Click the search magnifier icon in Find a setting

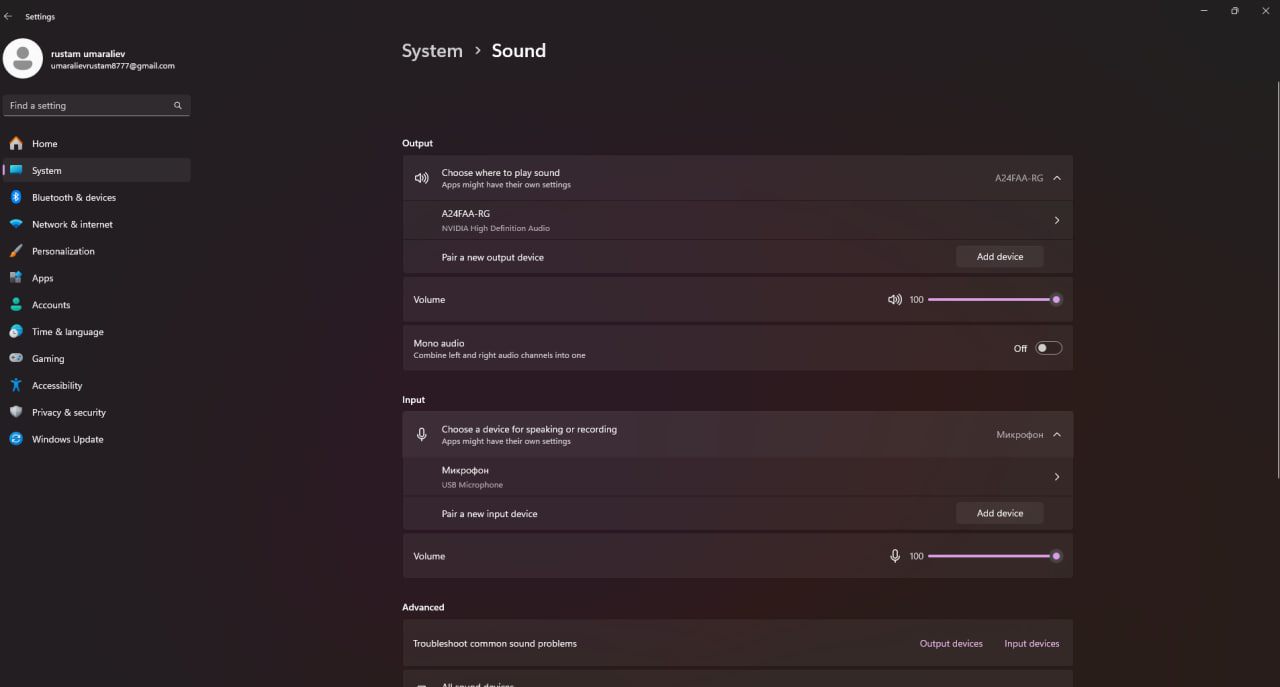click(x=178, y=105)
